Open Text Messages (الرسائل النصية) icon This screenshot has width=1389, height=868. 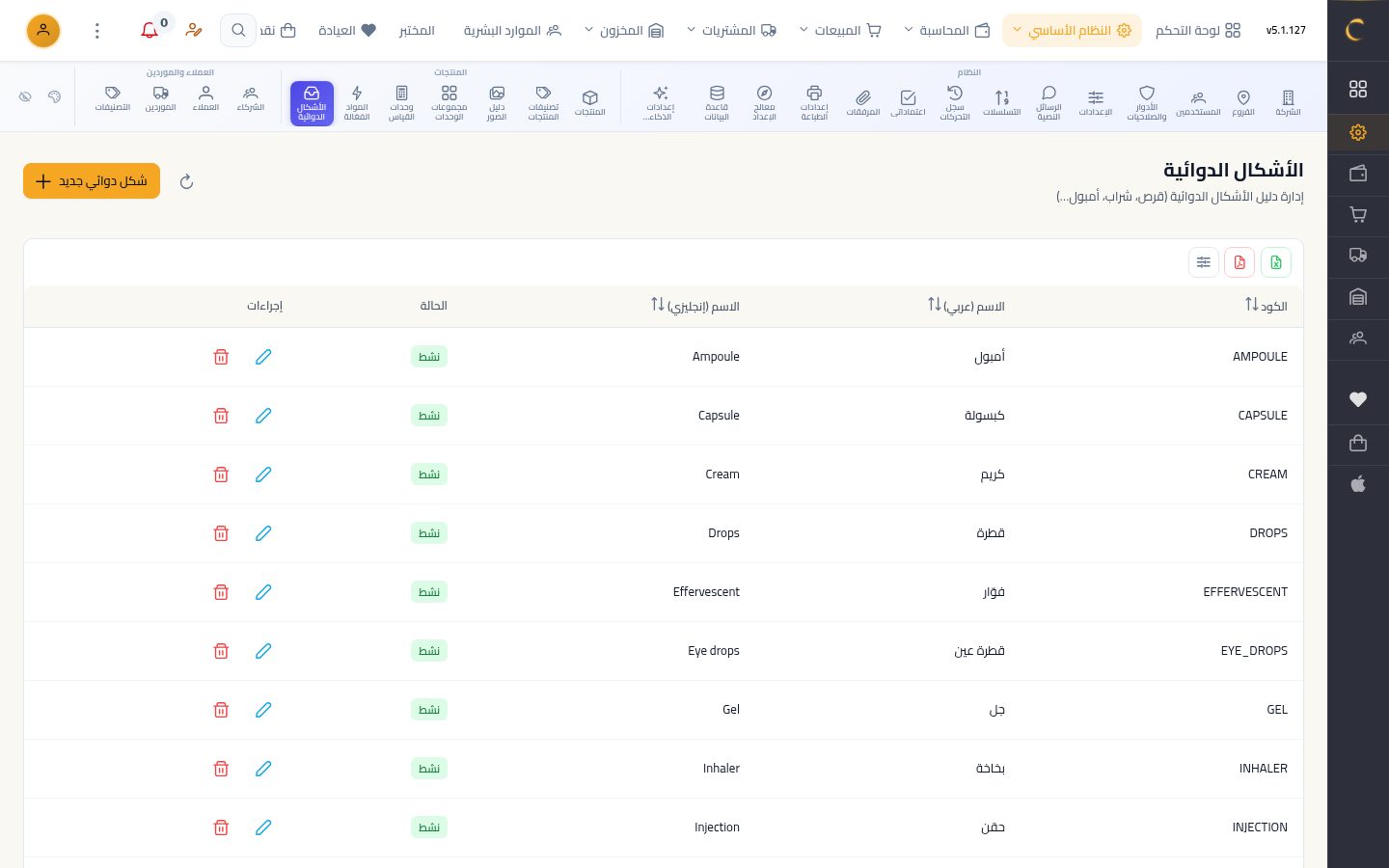[x=1049, y=103]
